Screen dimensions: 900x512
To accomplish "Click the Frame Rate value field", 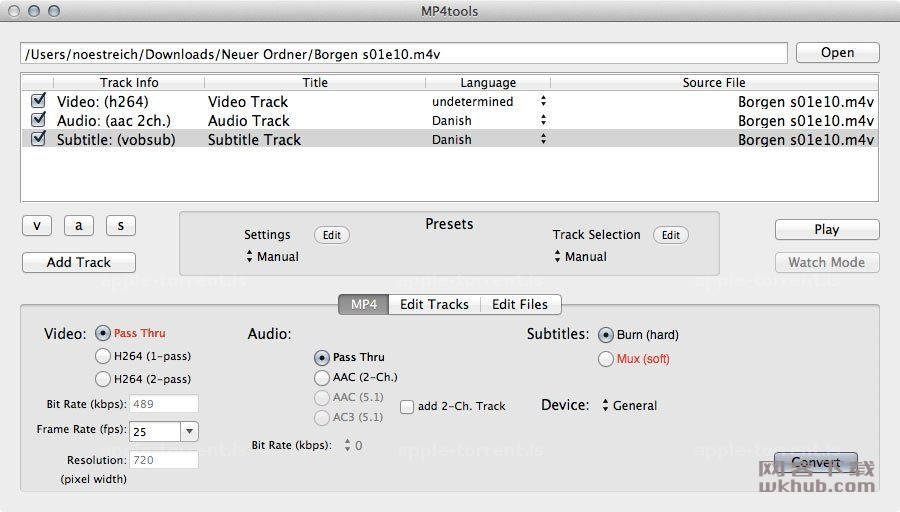I will [x=155, y=432].
